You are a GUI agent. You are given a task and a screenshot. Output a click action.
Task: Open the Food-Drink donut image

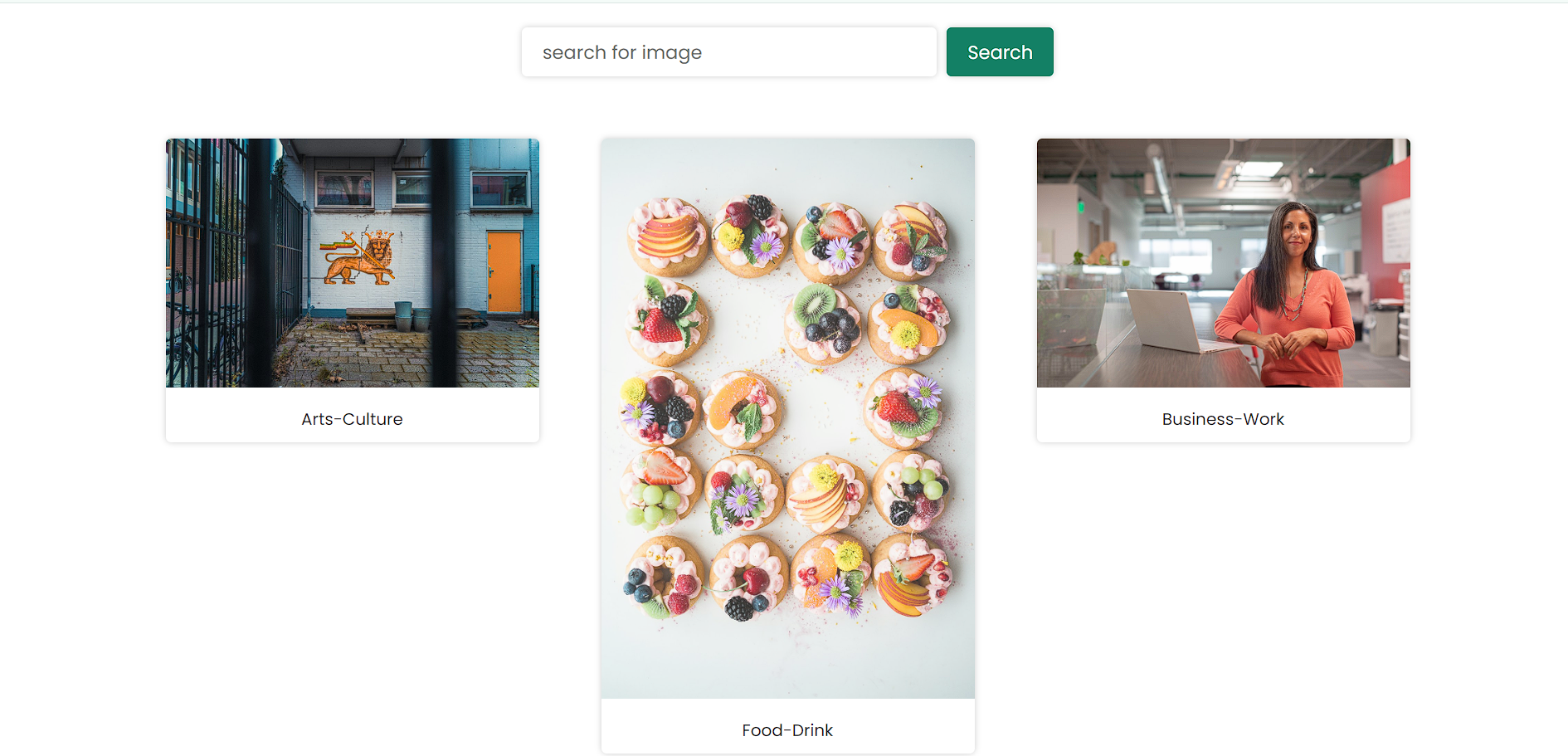787,418
